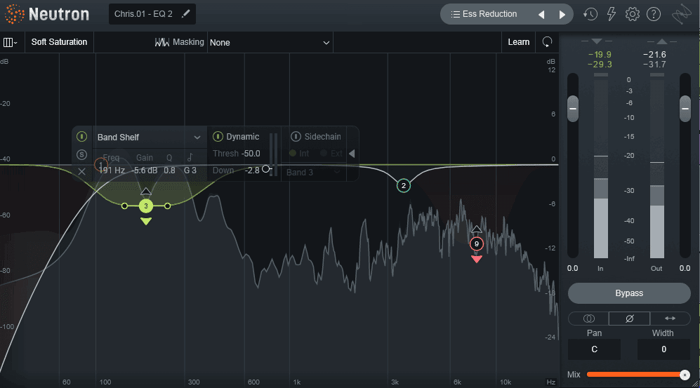Click the Masking meter icon
This screenshot has height=388, width=700.
[x=162, y=42]
